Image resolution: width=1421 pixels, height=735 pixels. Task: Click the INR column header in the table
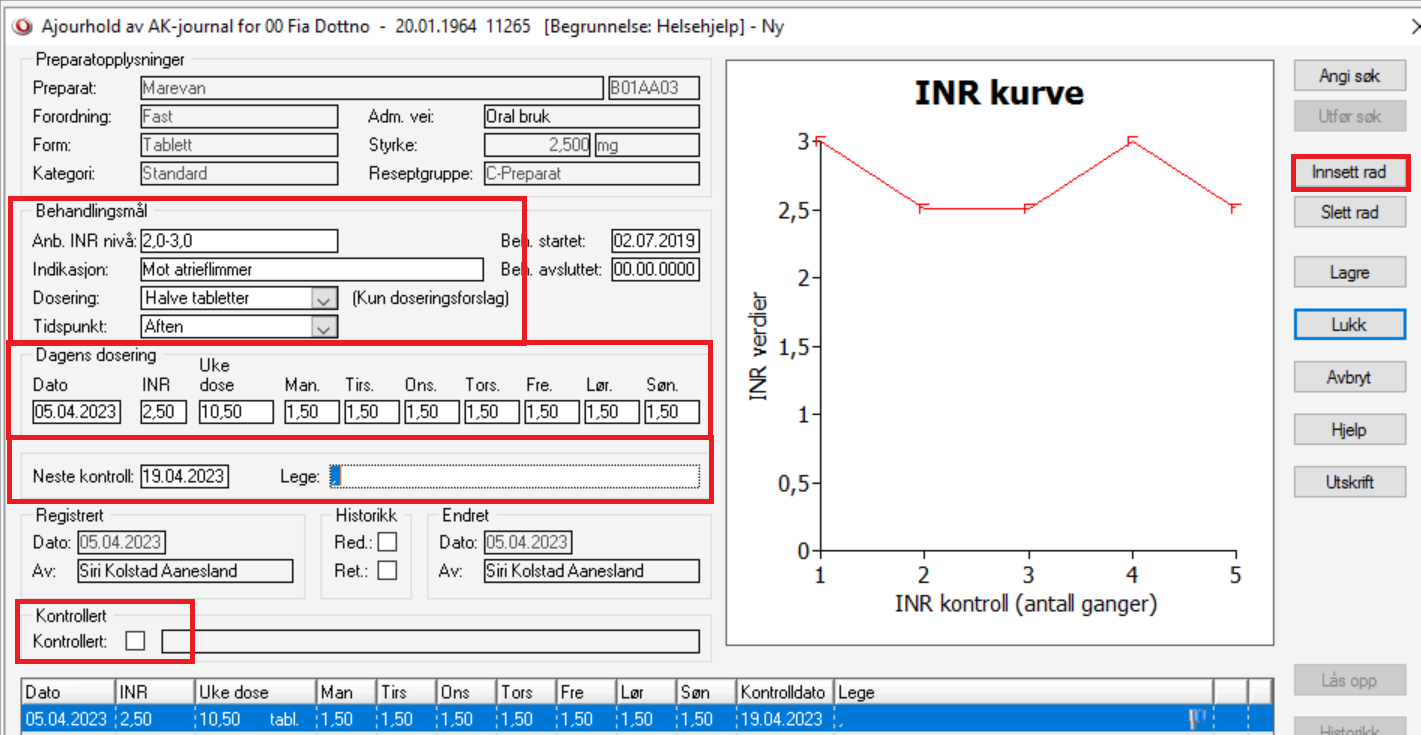point(154,692)
